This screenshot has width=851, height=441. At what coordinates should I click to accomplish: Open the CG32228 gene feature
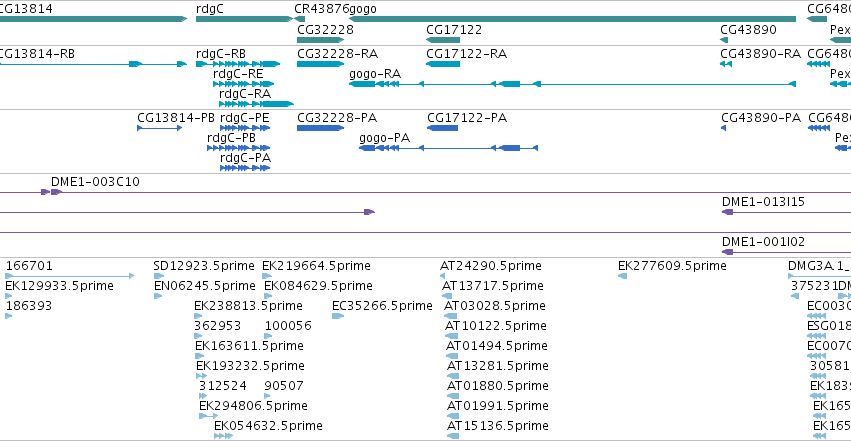coord(320,40)
